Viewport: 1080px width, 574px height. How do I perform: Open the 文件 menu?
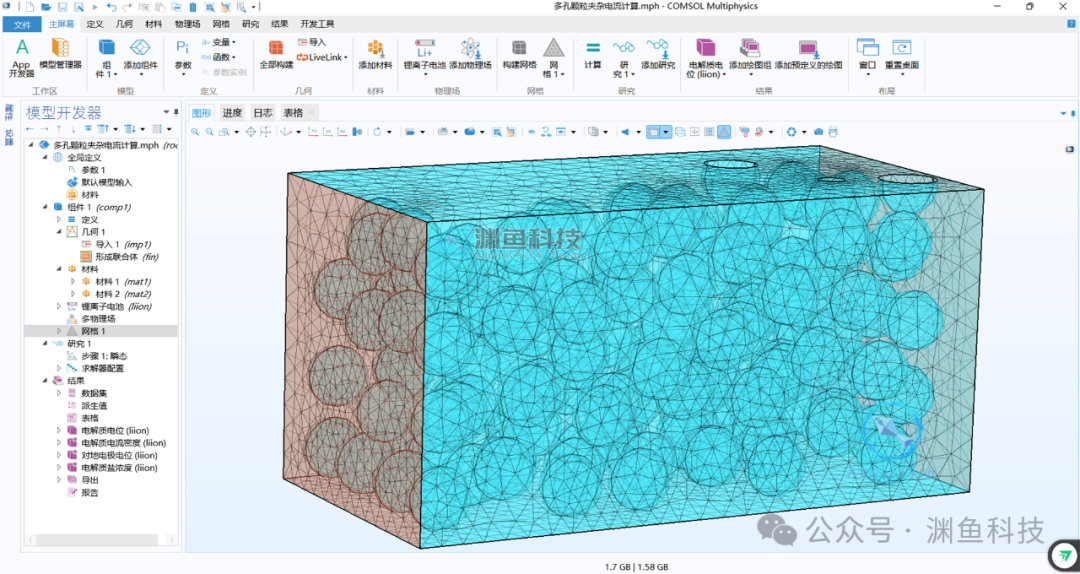click(x=22, y=24)
